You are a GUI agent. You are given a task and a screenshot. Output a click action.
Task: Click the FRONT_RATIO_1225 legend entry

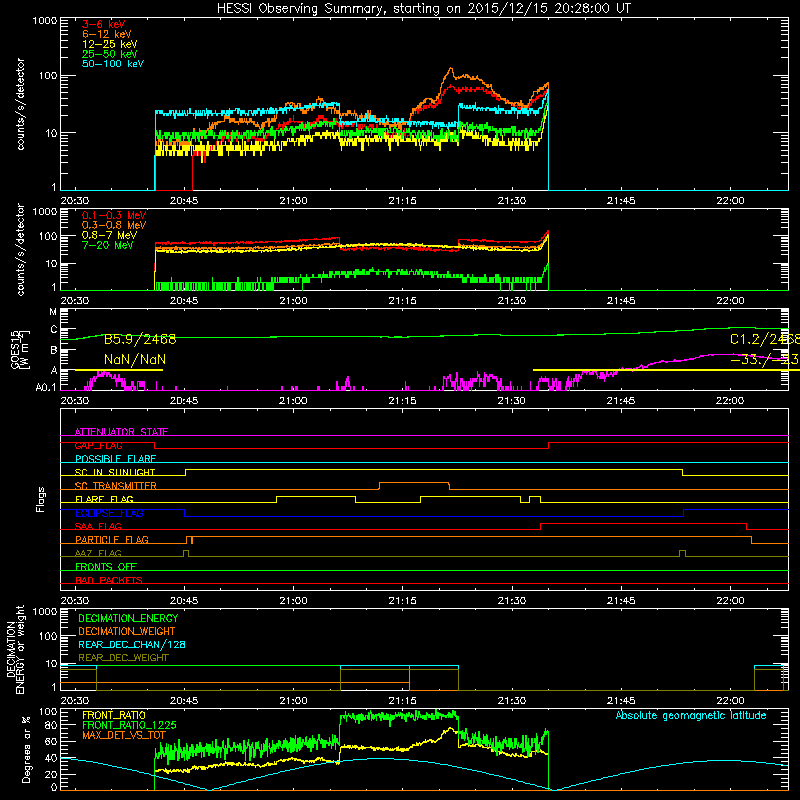[x=129, y=725]
